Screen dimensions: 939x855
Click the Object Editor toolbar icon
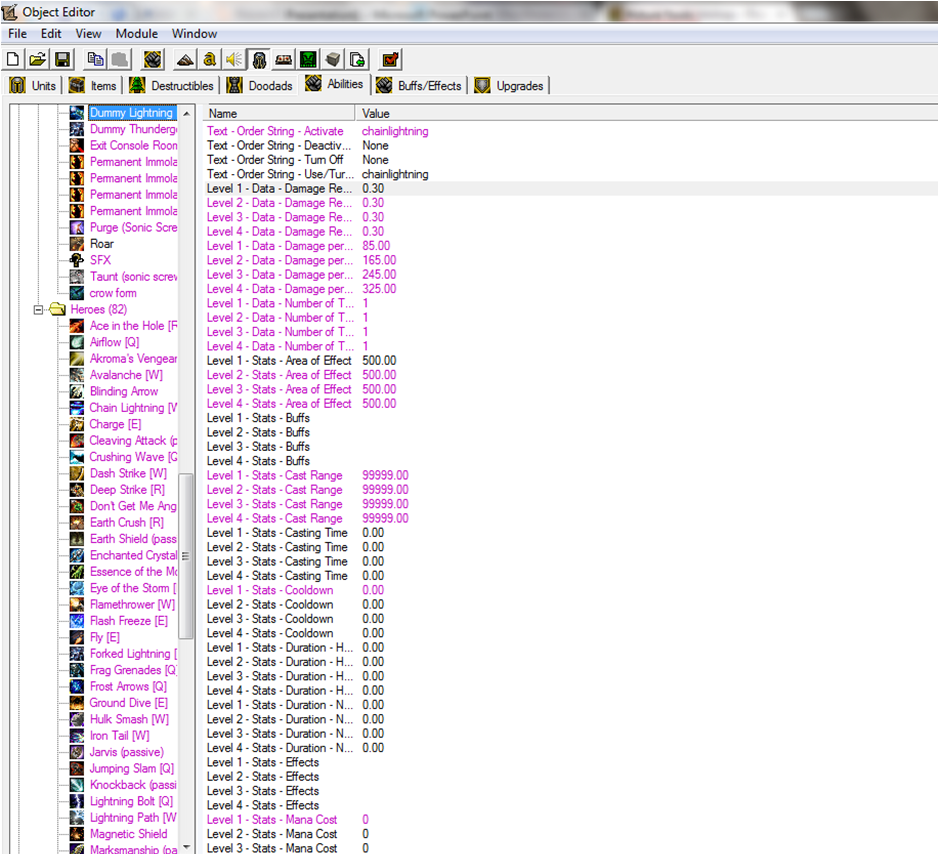point(259,59)
